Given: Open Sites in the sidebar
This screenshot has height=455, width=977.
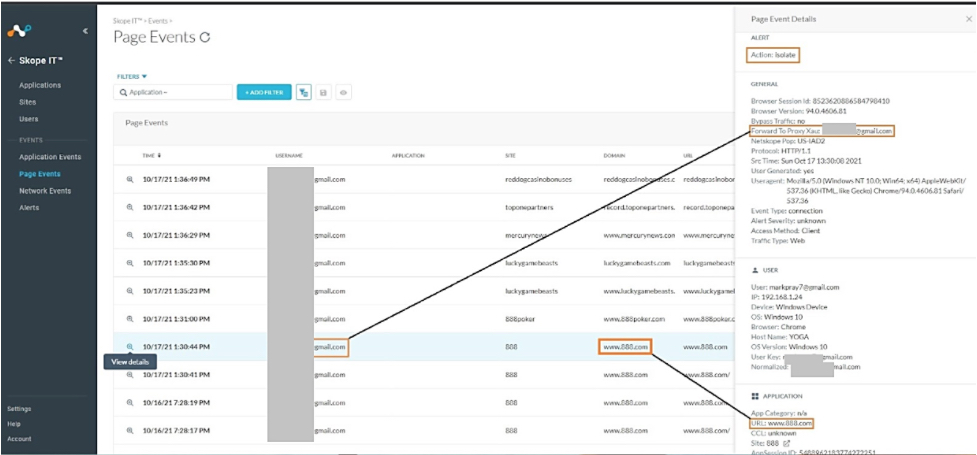Looking at the screenshot, I should pyautogui.click(x=27, y=102).
